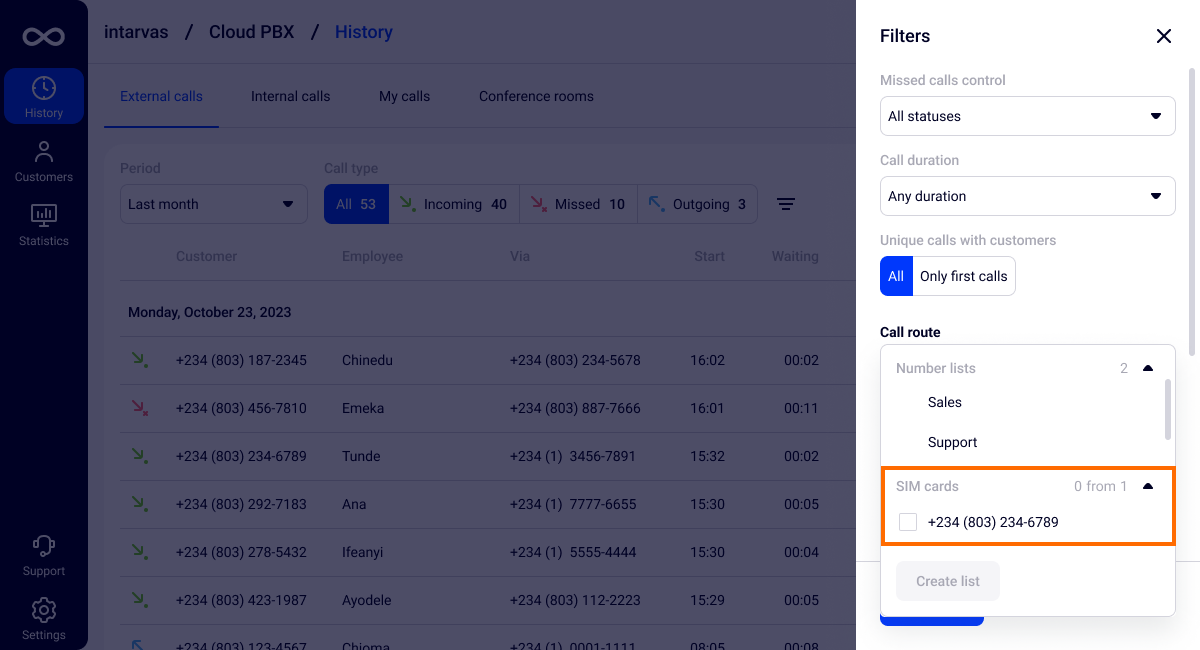Open History in the left sidebar
1200x650 pixels.
(44, 97)
